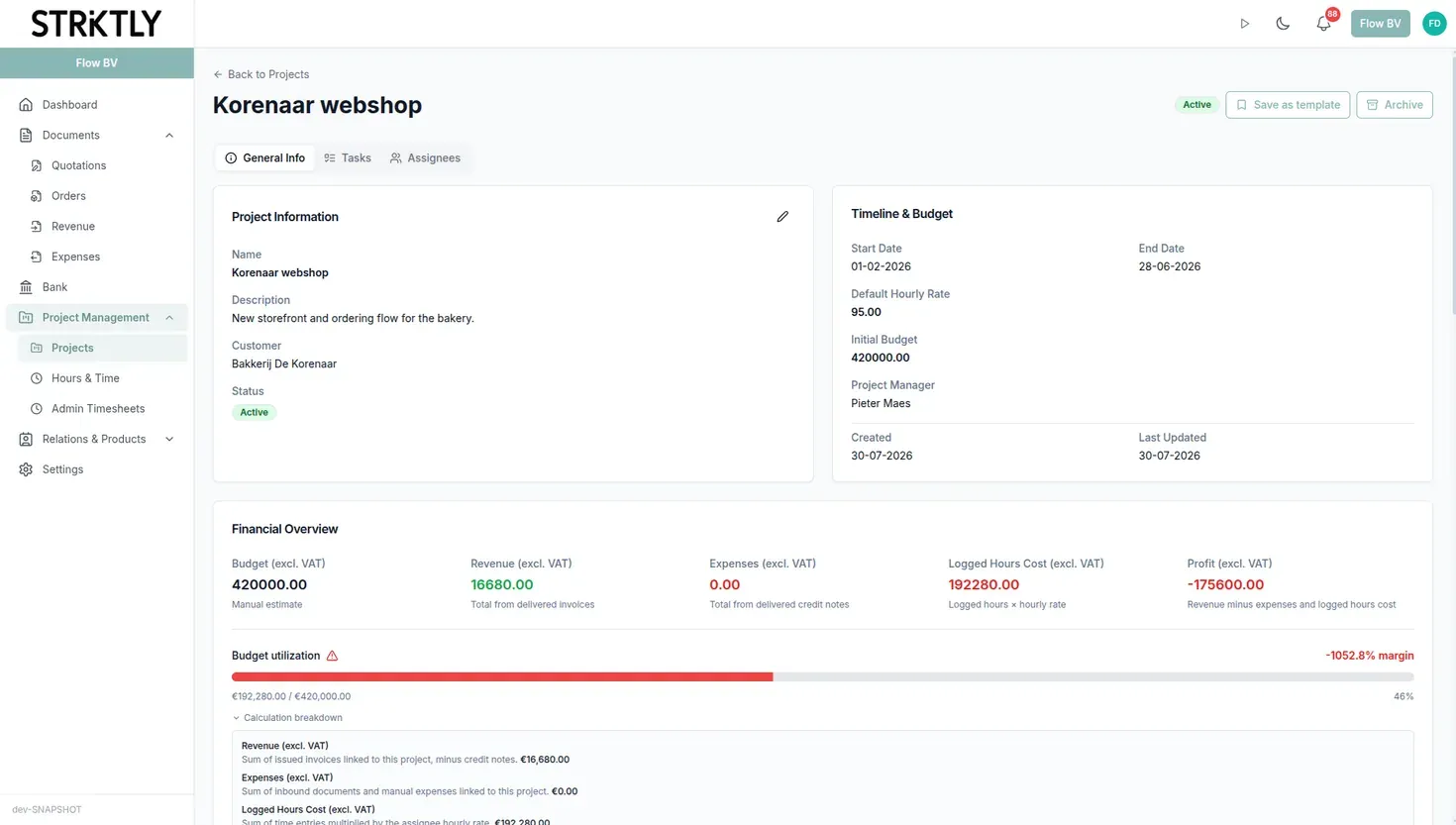Click the Flow BV company button in header
Screen dimensions: 1456x825
[x=1380, y=24]
